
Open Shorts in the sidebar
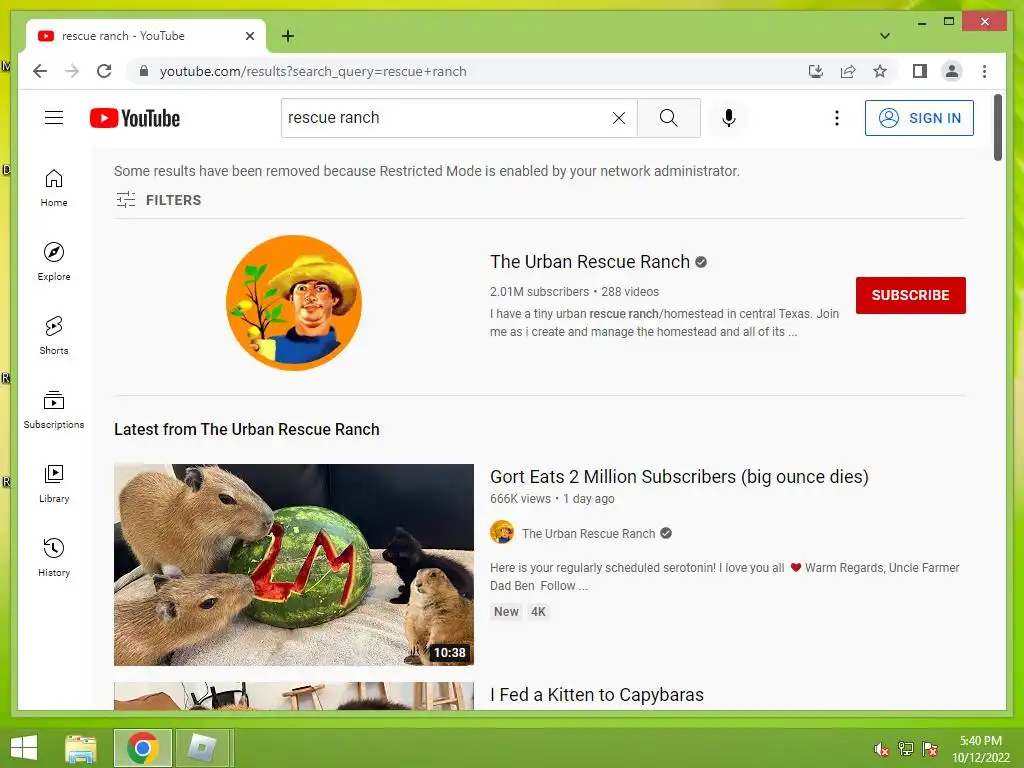tap(54, 336)
